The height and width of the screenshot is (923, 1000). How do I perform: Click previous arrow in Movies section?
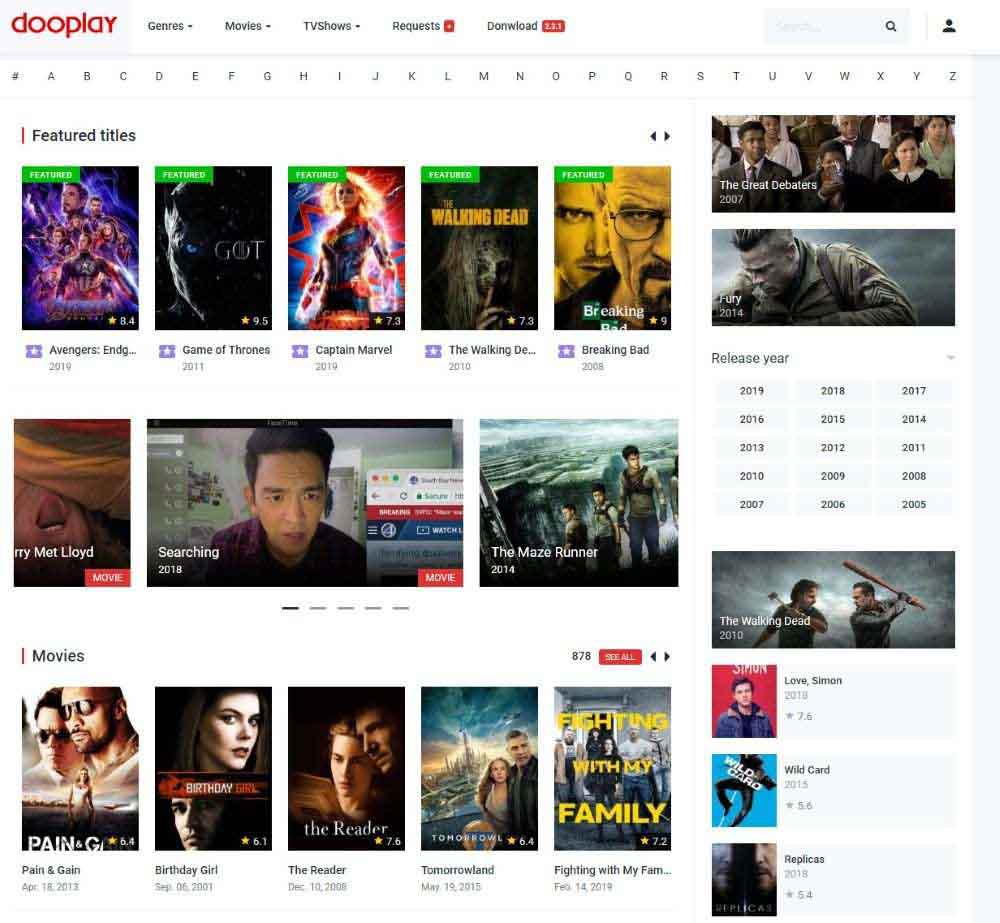click(652, 656)
